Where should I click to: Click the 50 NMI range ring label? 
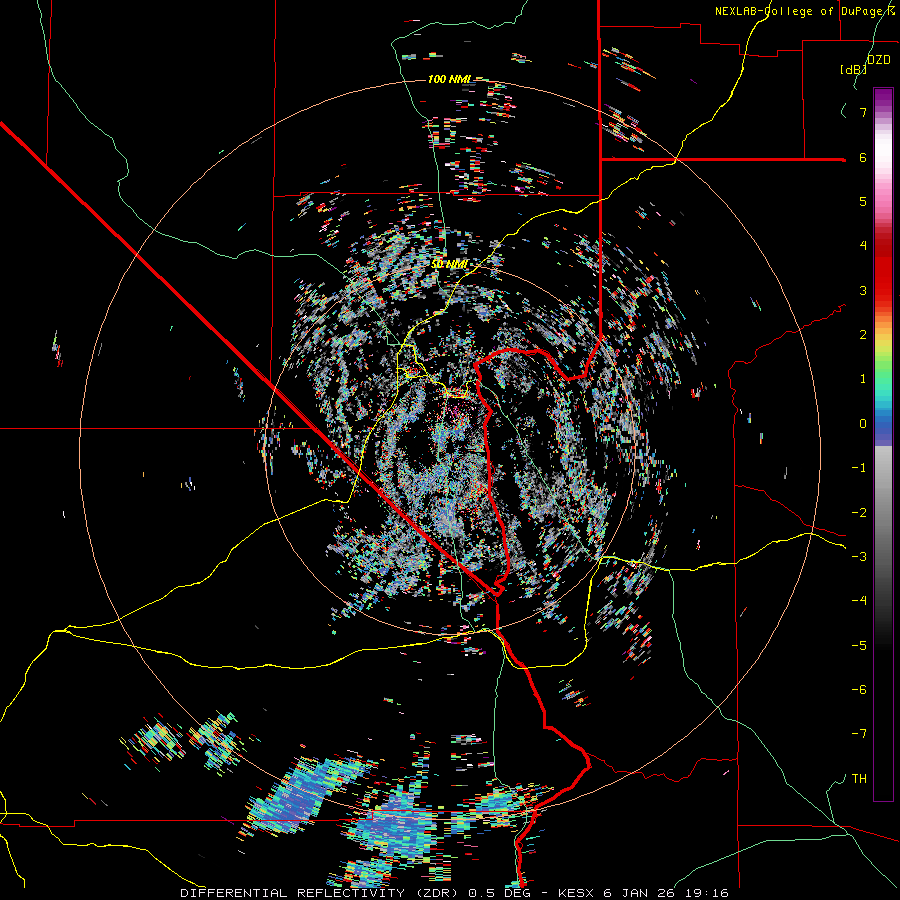click(x=449, y=264)
